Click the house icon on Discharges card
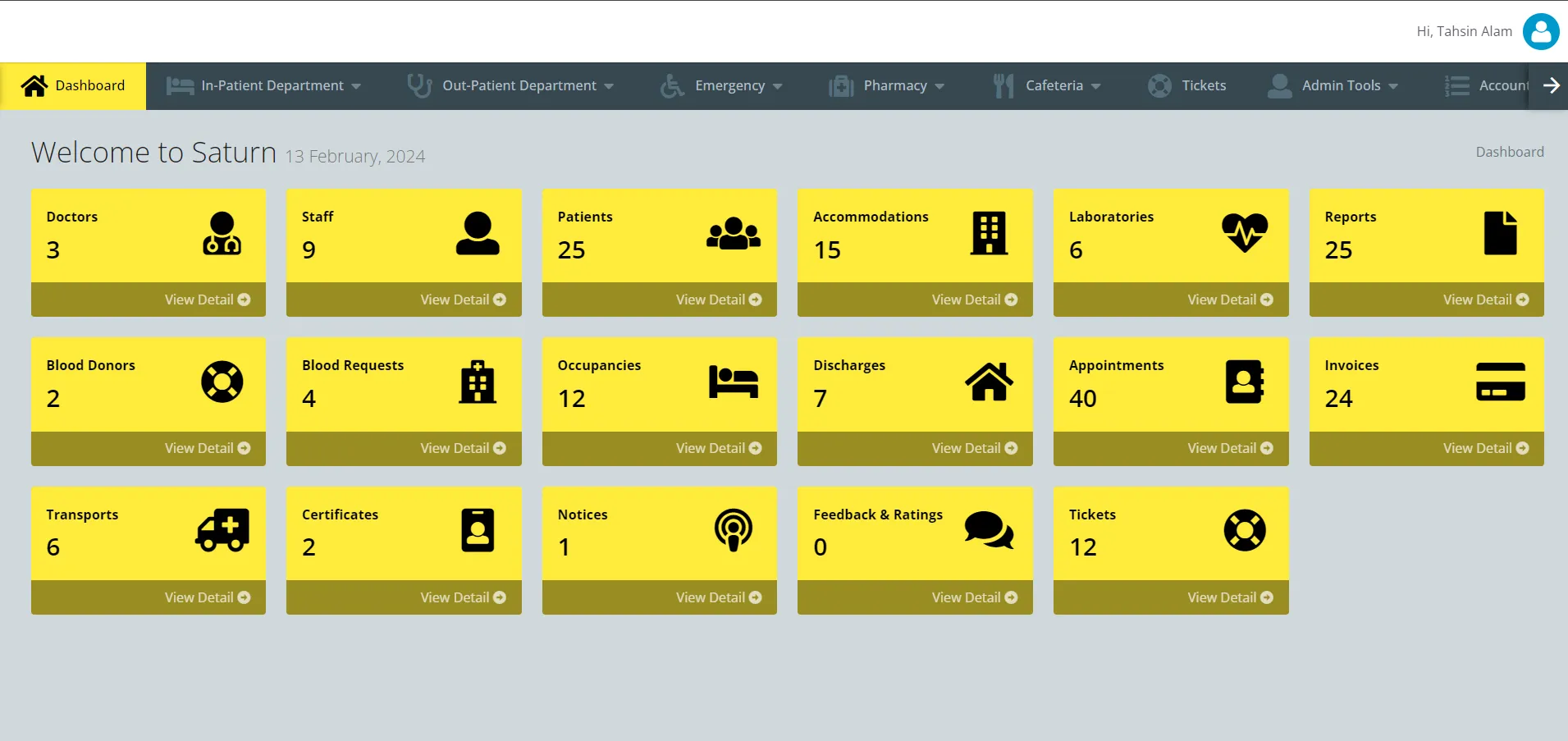 [989, 382]
